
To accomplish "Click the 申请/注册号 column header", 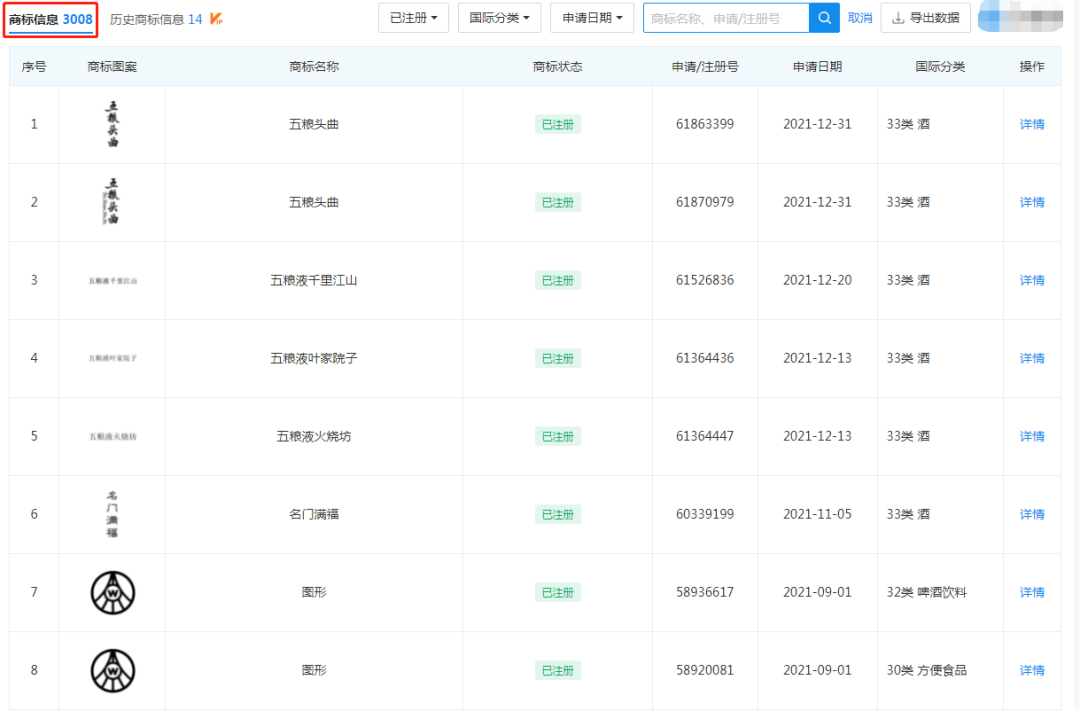I will tap(705, 67).
